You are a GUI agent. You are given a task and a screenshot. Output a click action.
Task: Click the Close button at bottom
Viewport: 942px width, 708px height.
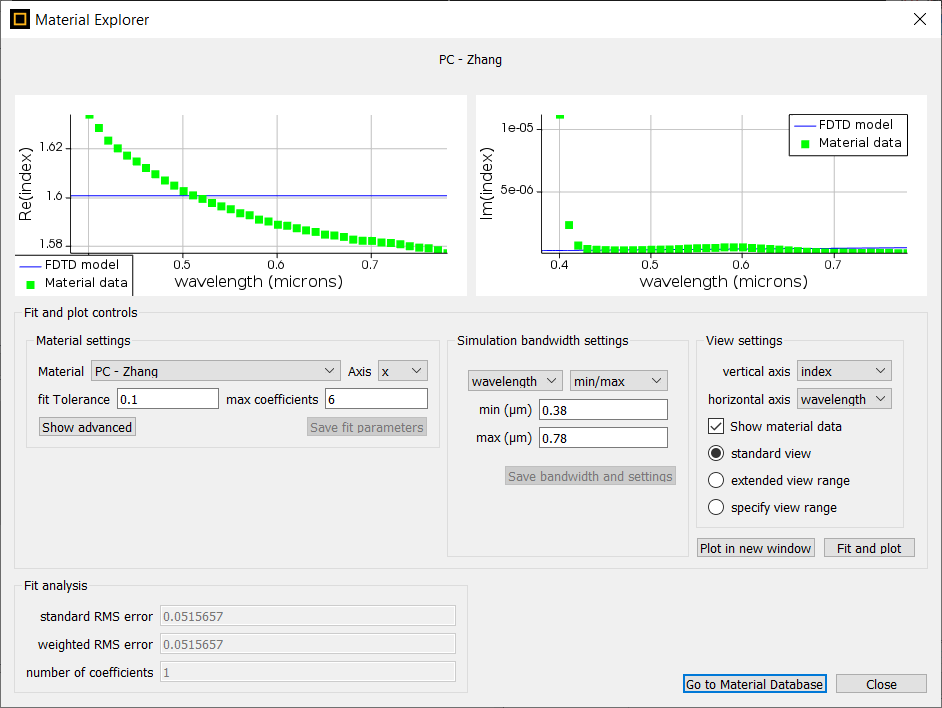881,684
